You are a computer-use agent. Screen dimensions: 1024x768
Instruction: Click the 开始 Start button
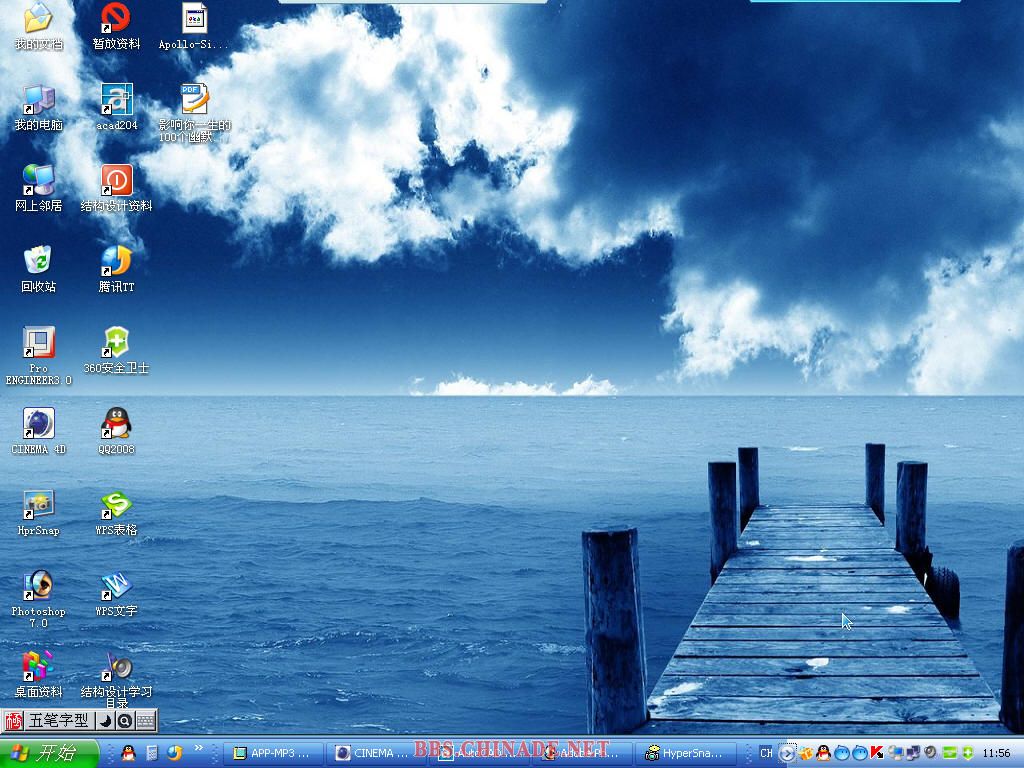[49, 753]
